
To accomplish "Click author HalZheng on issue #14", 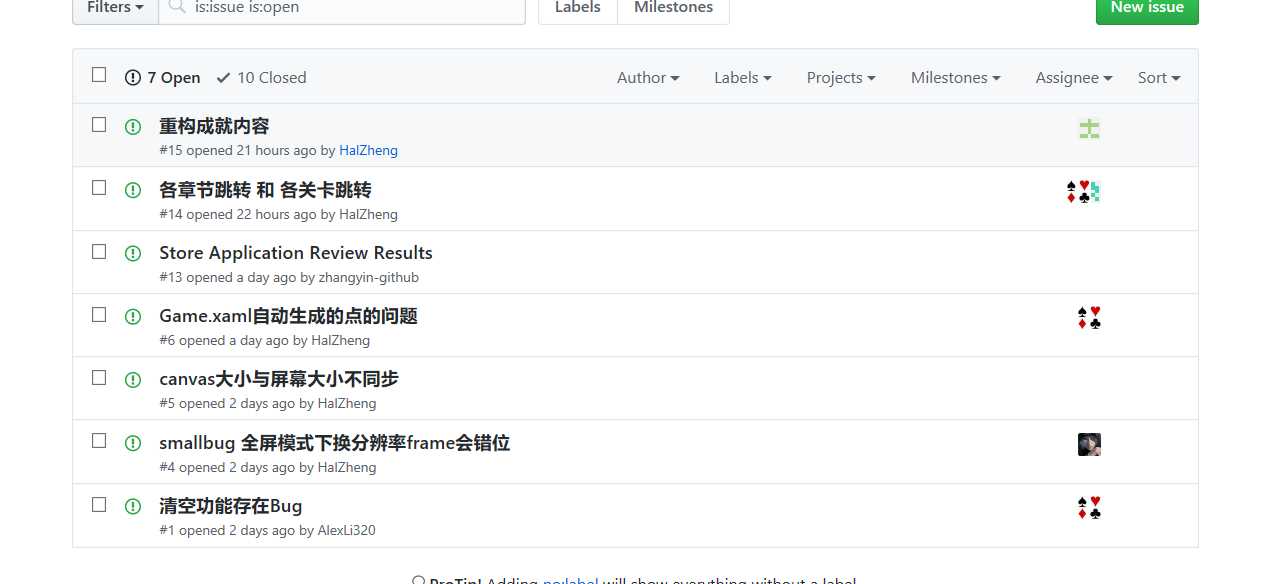I will coord(368,214).
